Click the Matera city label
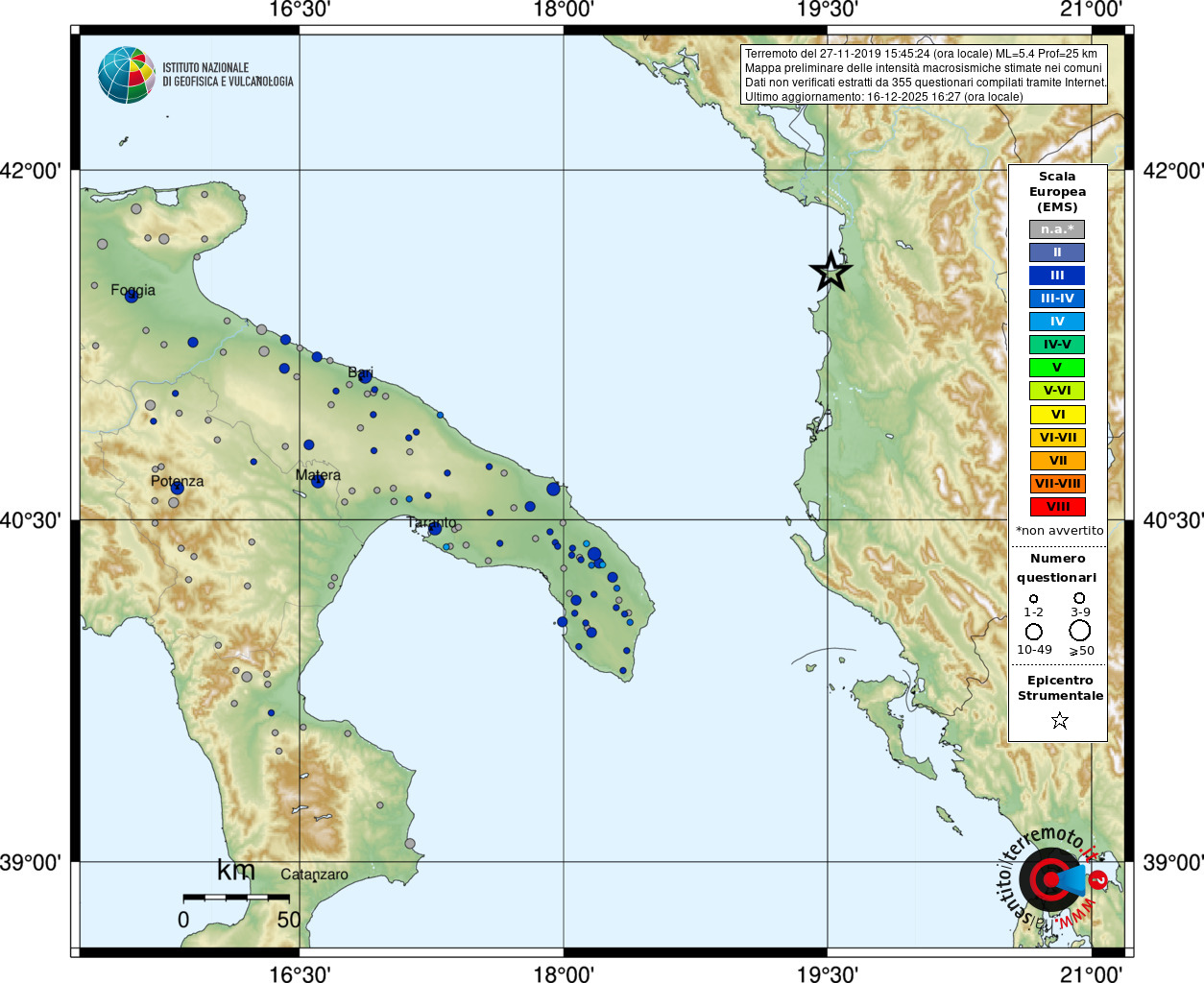This screenshot has height=983, width=1204. click(x=318, y=475)
